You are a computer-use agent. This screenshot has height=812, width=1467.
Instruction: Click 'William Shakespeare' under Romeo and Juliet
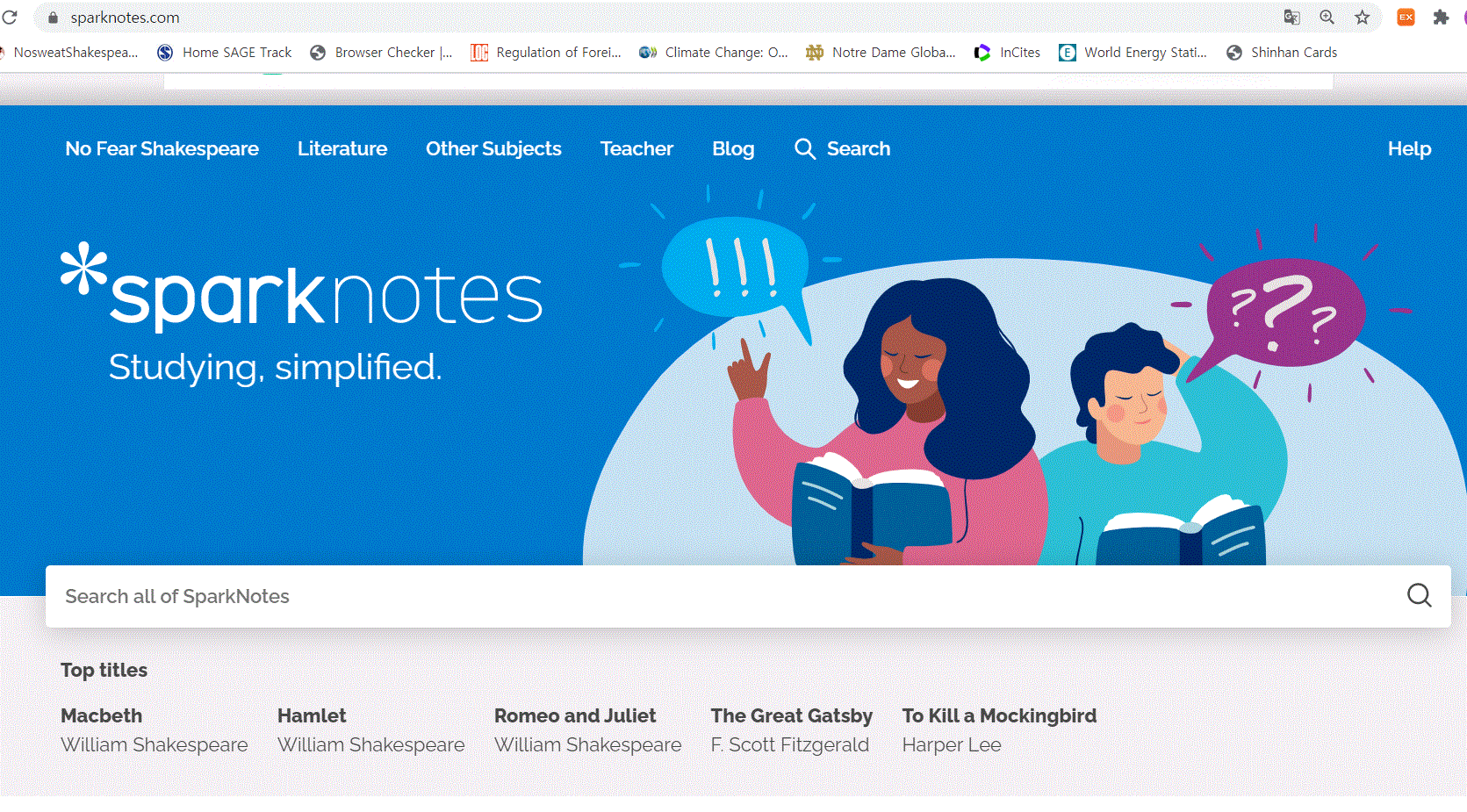[588, 744]
